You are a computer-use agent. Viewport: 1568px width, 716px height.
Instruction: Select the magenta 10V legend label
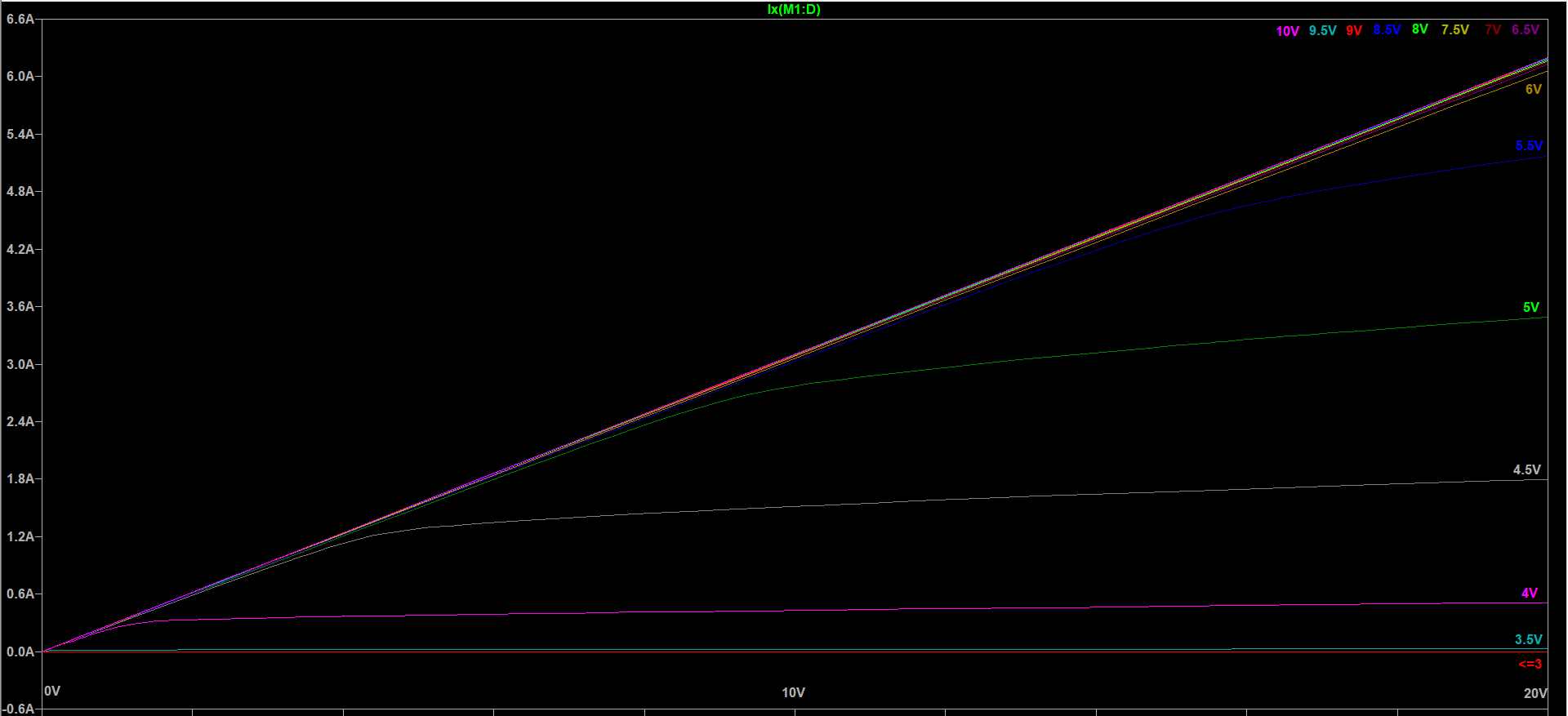(x=1287, y=31)
